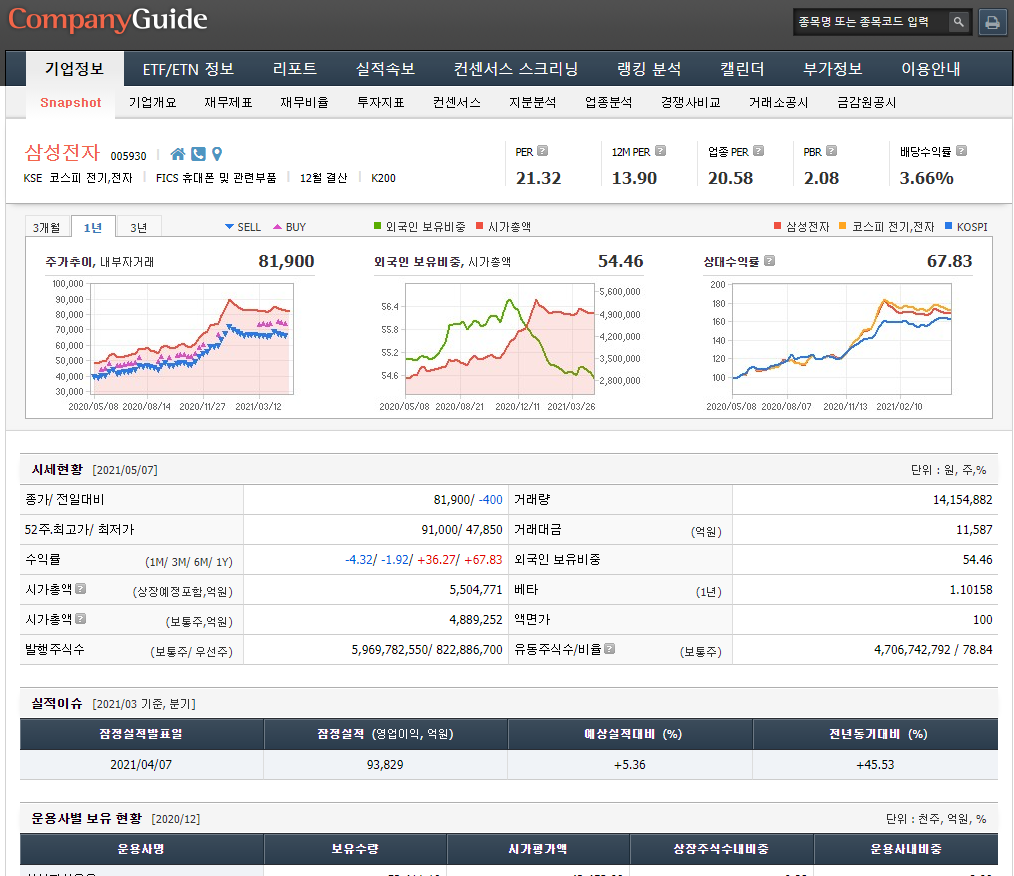Click the 삼성전자 company name
This screenshot has height=876, width=1014.
pyautogui.click(x=62, y=153)
